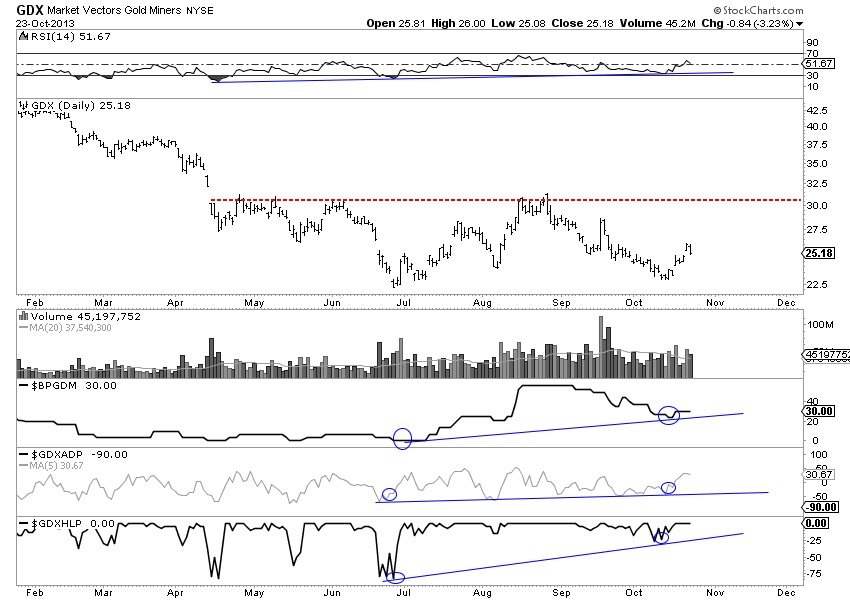Click the black line legend marker beside $BPGDM

23,385
